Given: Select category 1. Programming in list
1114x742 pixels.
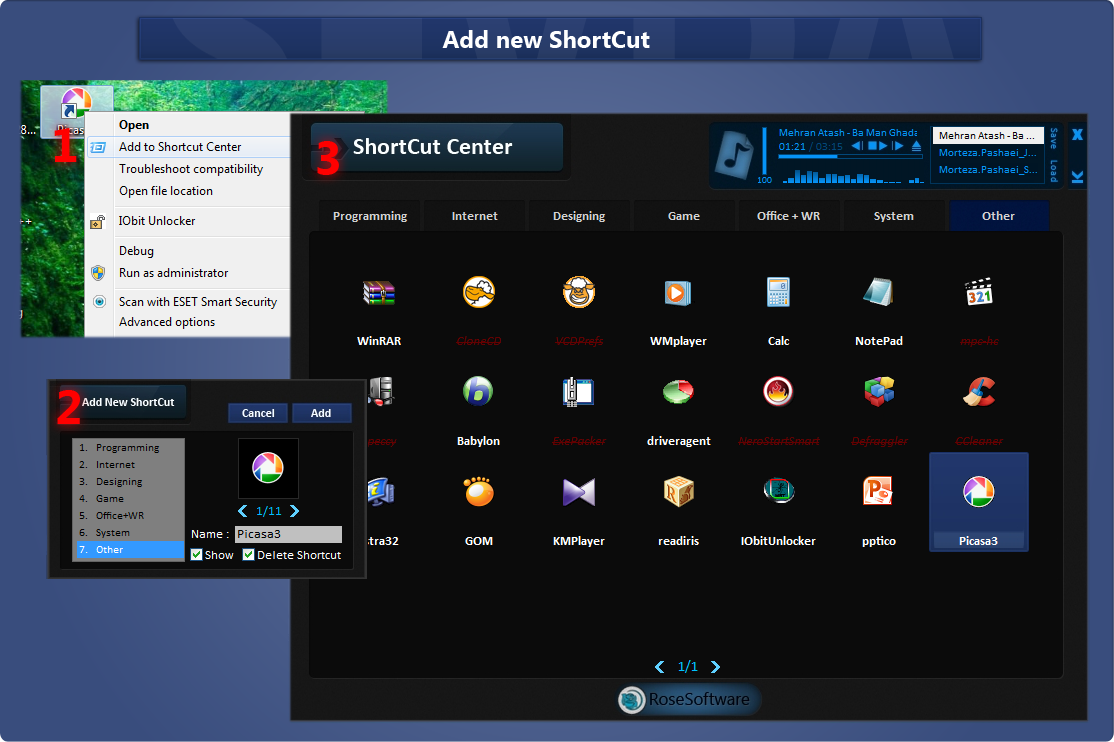Looking at the screenshot, I should [130, 448].
